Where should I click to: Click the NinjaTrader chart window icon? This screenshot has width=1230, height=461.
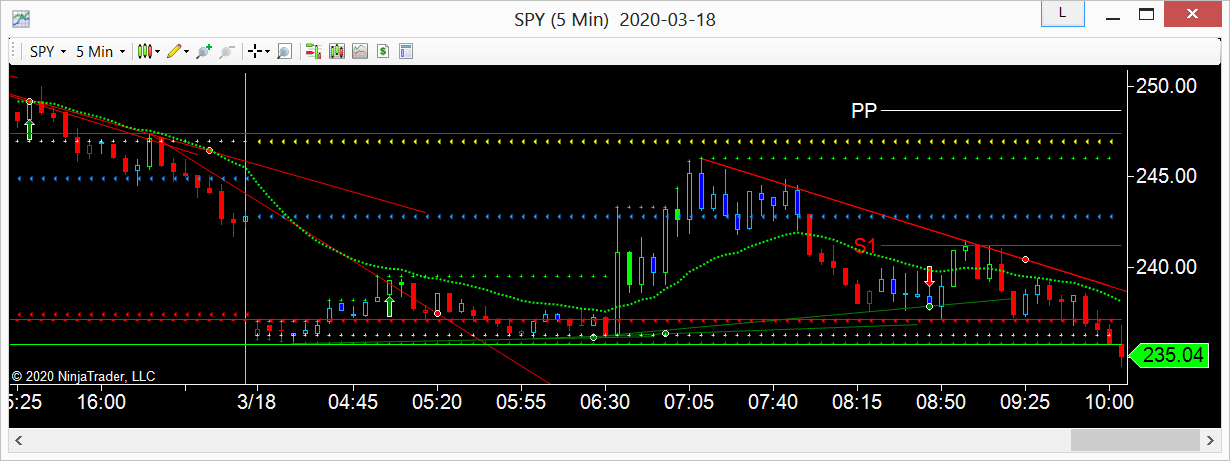(x=20, y=19)
